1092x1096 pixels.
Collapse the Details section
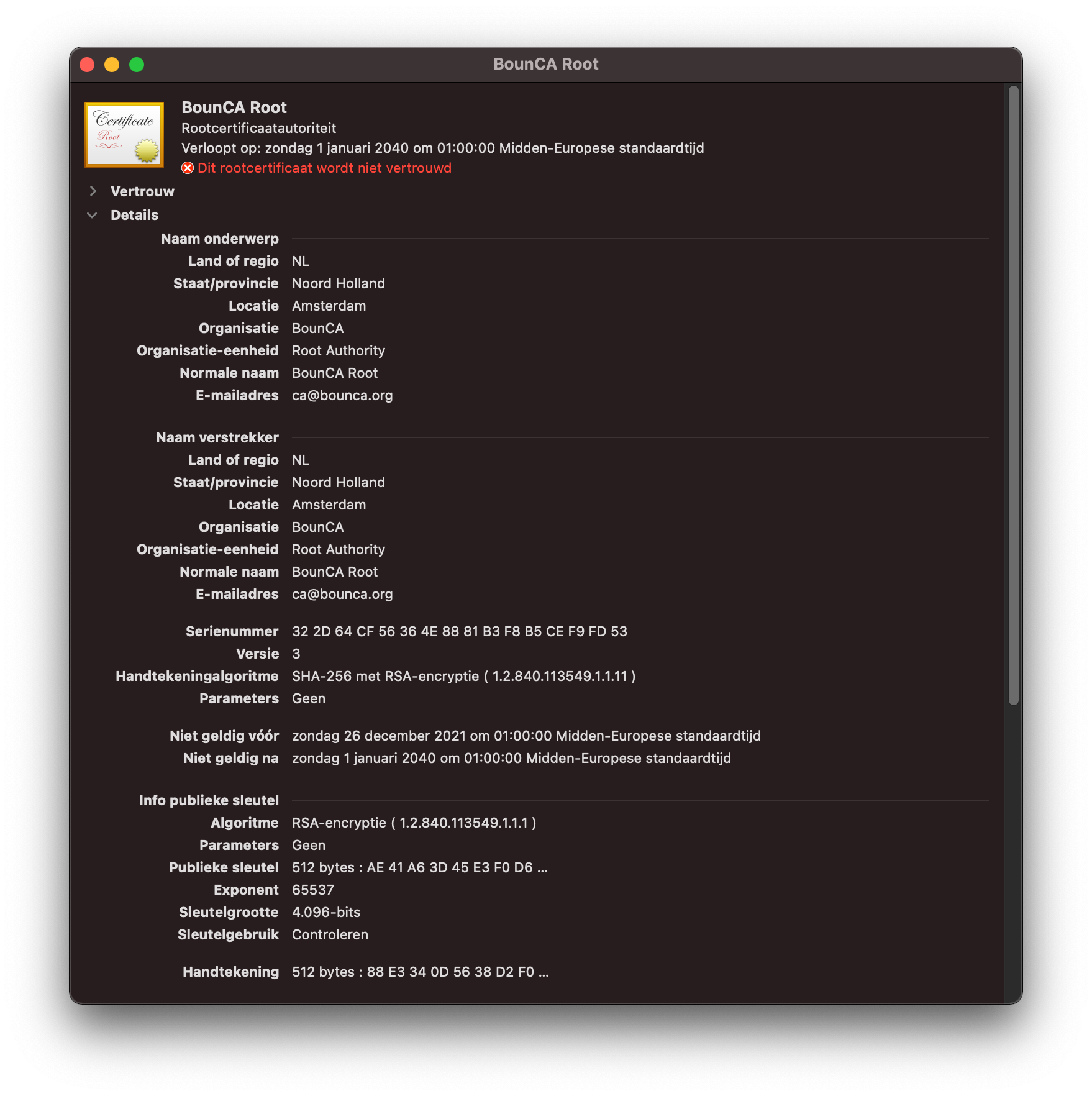[93, 215]
